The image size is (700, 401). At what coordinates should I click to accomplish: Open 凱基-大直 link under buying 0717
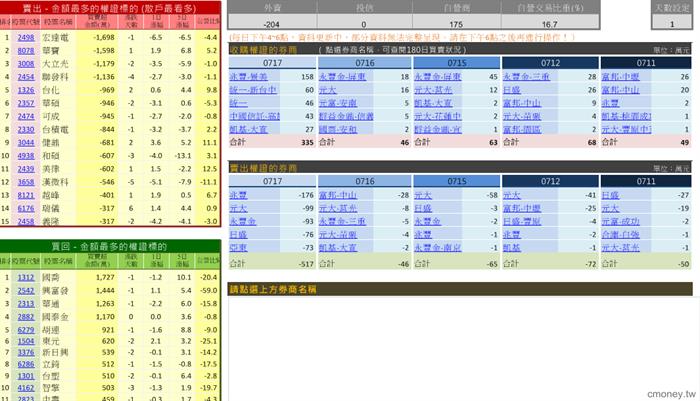pos(248,129)
